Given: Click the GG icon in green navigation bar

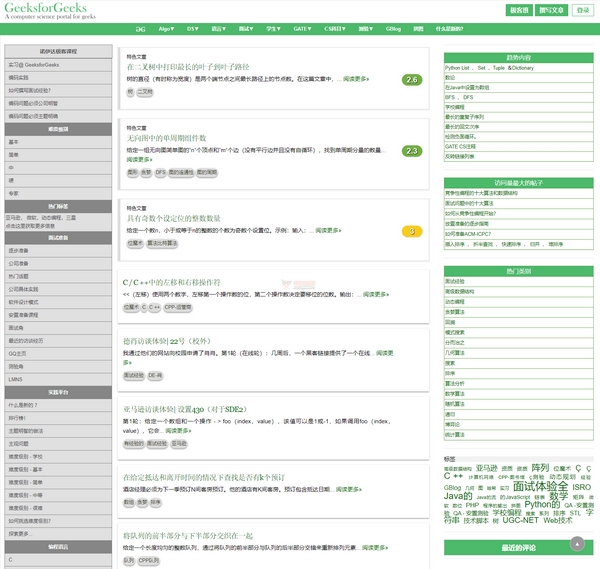Looking at the screenshot, I should (140, 29).
